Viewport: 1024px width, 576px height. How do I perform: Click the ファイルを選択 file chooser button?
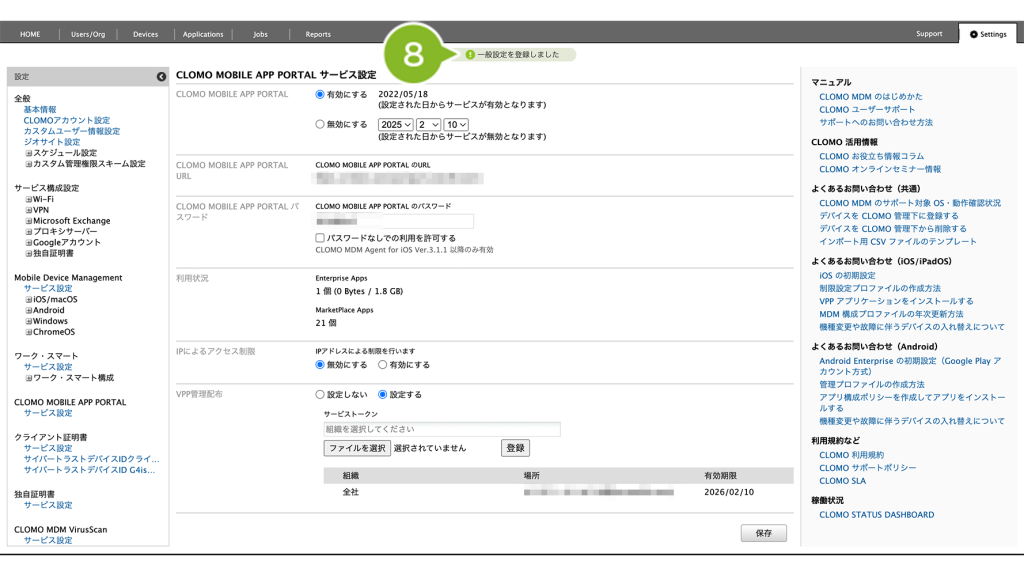click(x=357, y=449)
